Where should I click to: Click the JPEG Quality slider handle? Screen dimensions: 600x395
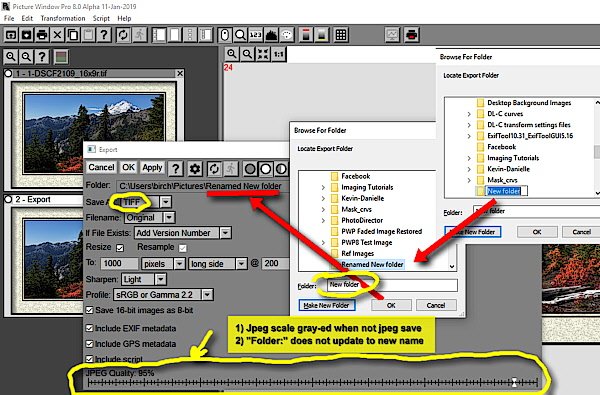tap(515, 382)
